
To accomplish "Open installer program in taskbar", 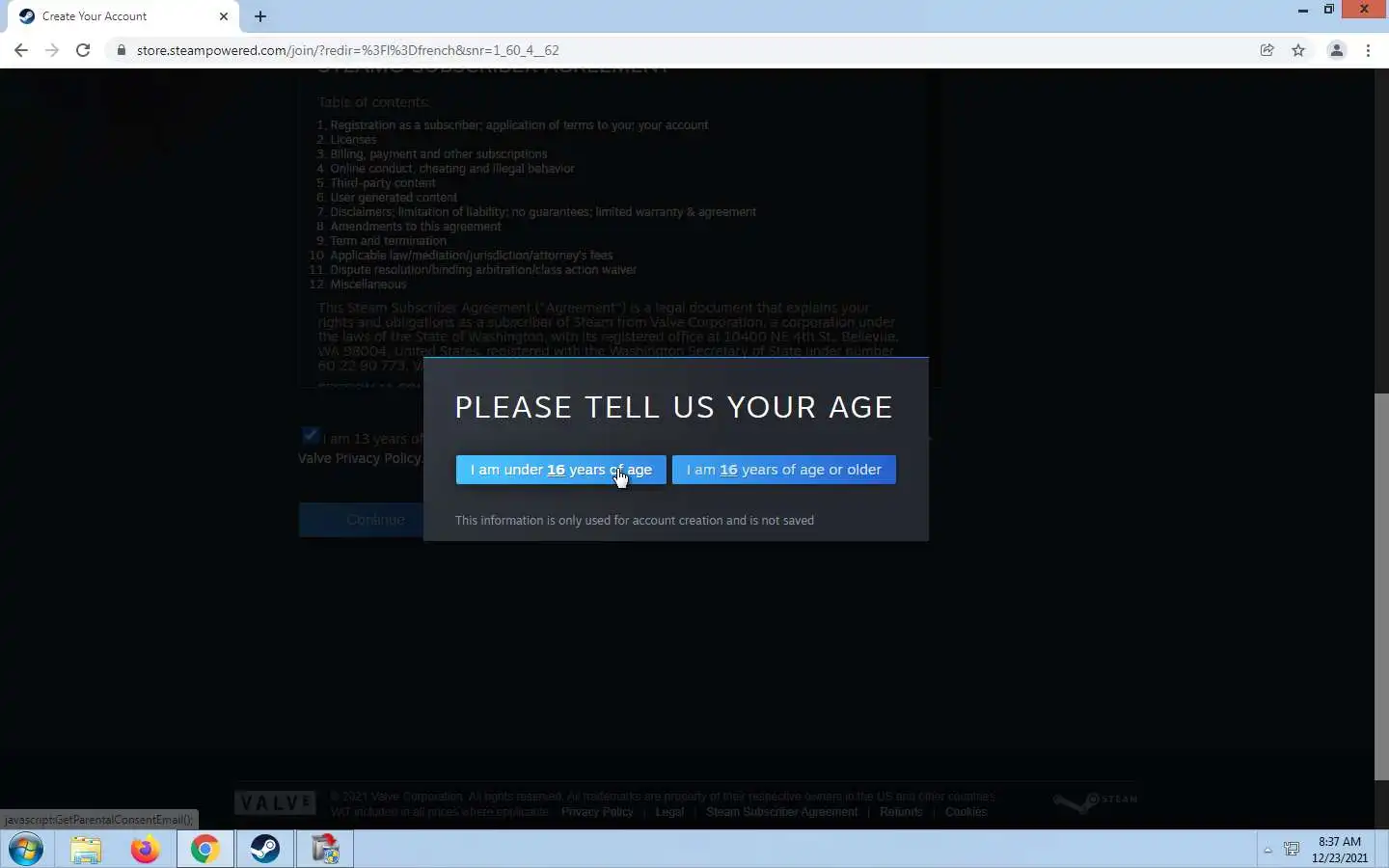I will [x=325, y=850].
